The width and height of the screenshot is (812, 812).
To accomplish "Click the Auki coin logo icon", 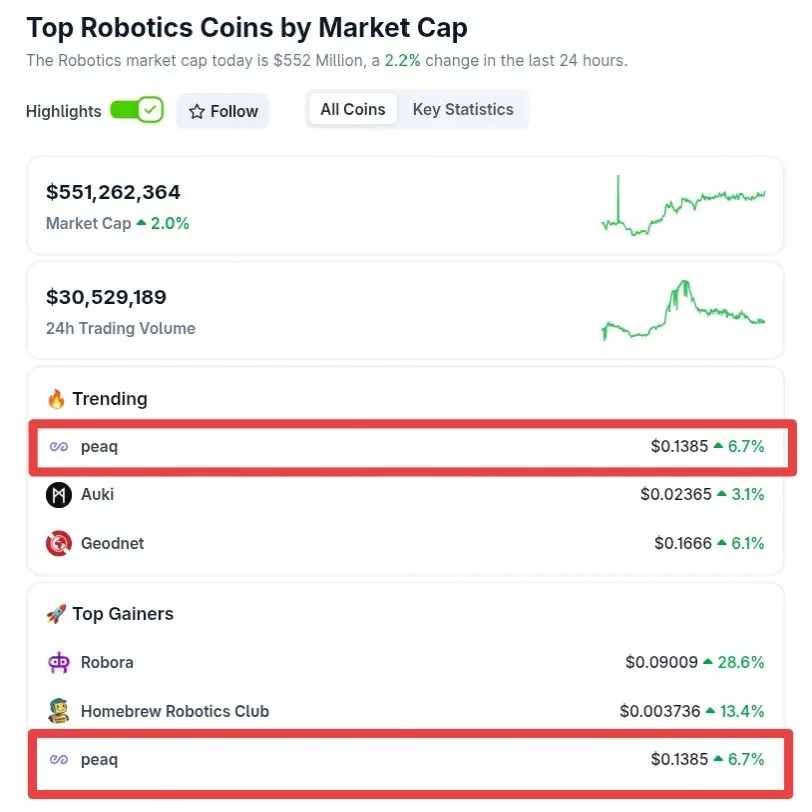I will (x=59, y=494).
